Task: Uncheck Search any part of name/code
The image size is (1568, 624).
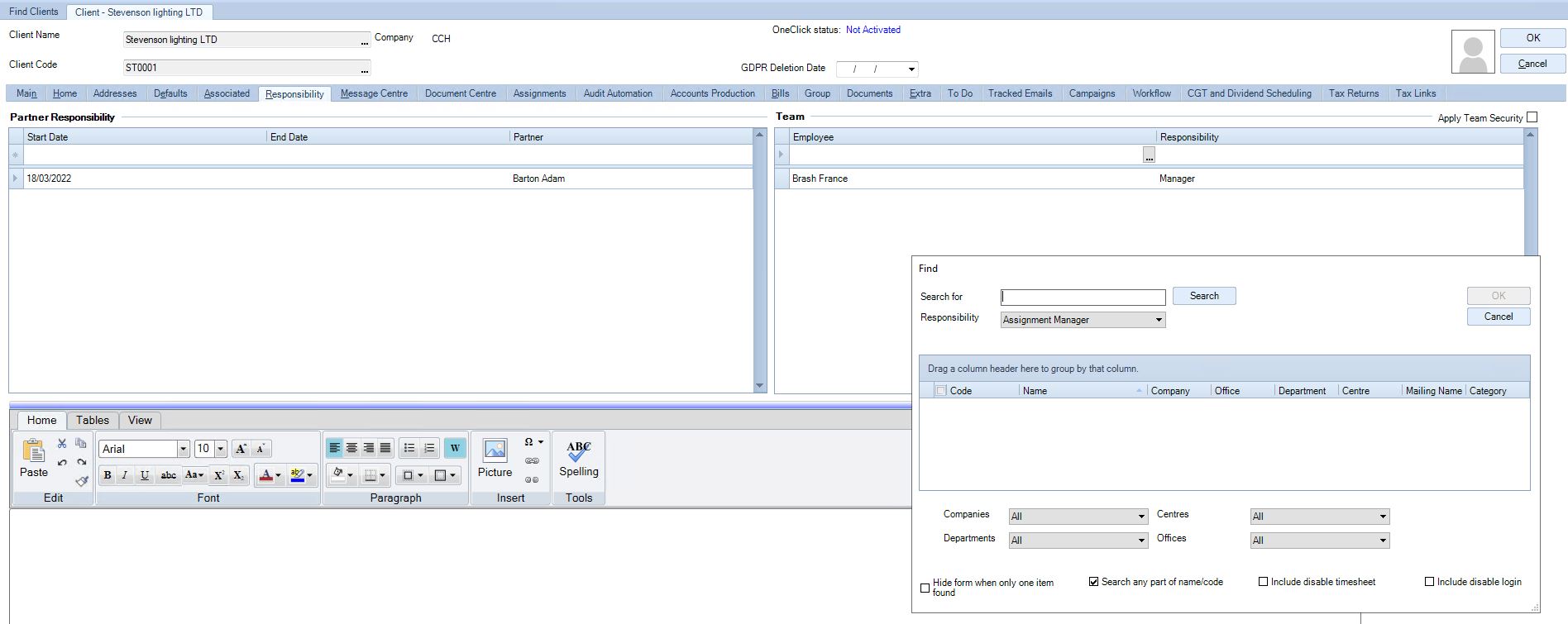Action: coord(1094,582)
